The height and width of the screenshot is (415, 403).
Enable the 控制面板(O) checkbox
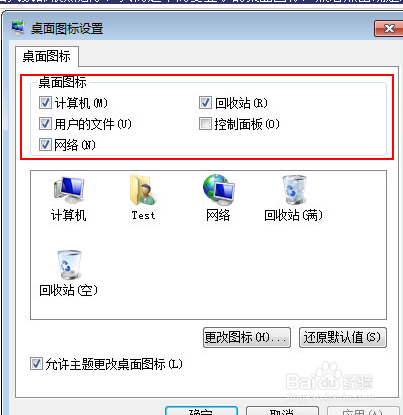205,124
